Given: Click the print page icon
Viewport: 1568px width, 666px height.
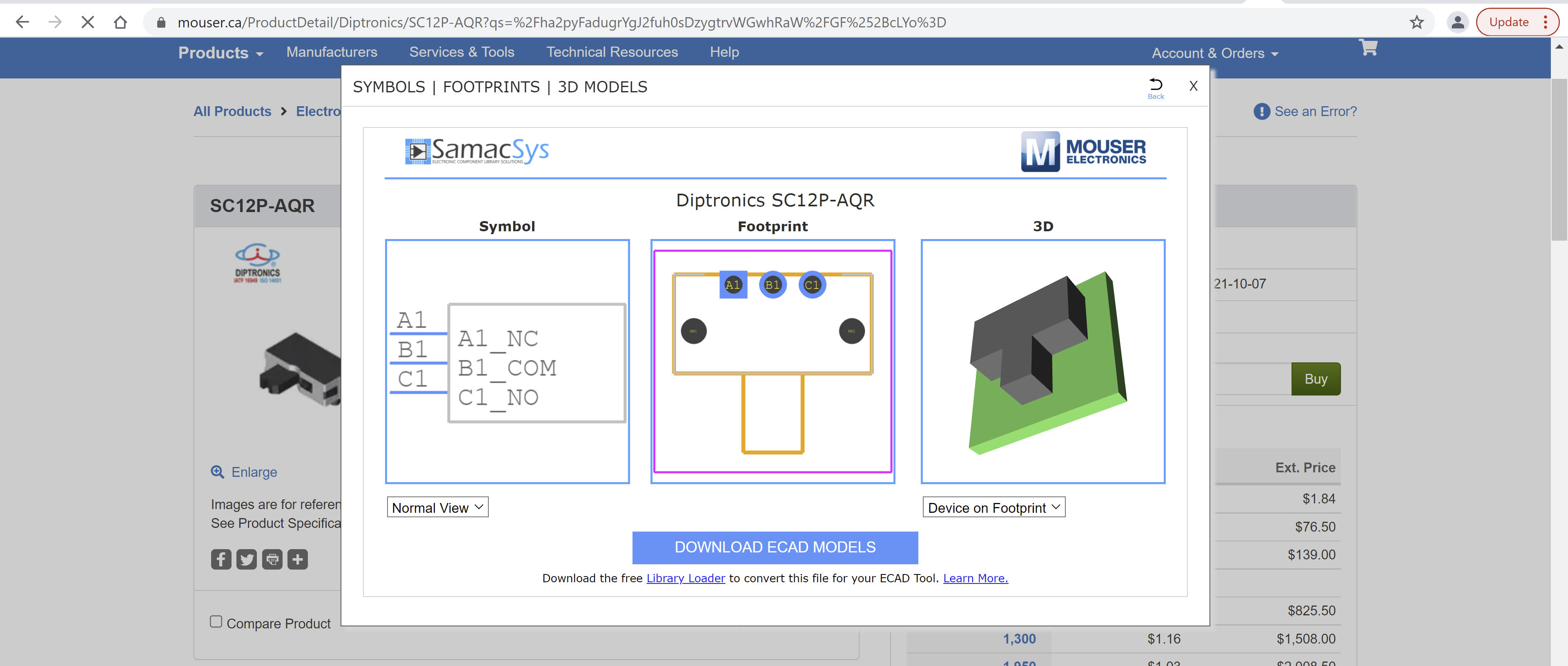Looking at the screenshot, I should tap(272, 559).
